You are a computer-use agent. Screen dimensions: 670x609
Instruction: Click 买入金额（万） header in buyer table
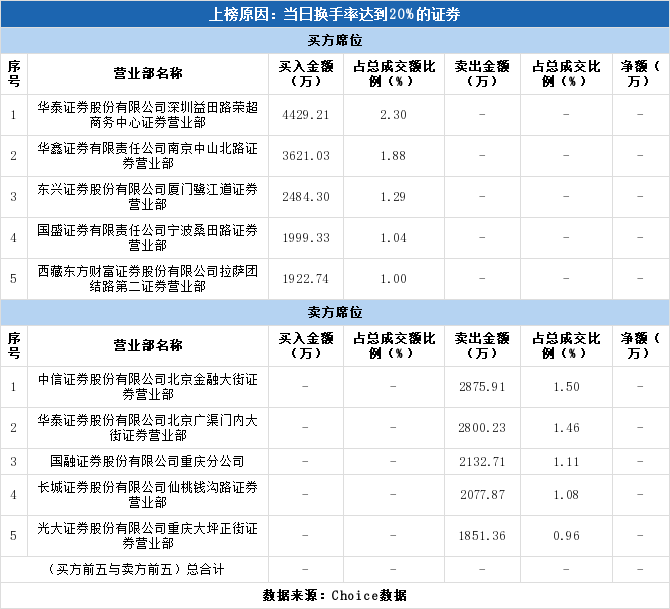click(306, 74)
